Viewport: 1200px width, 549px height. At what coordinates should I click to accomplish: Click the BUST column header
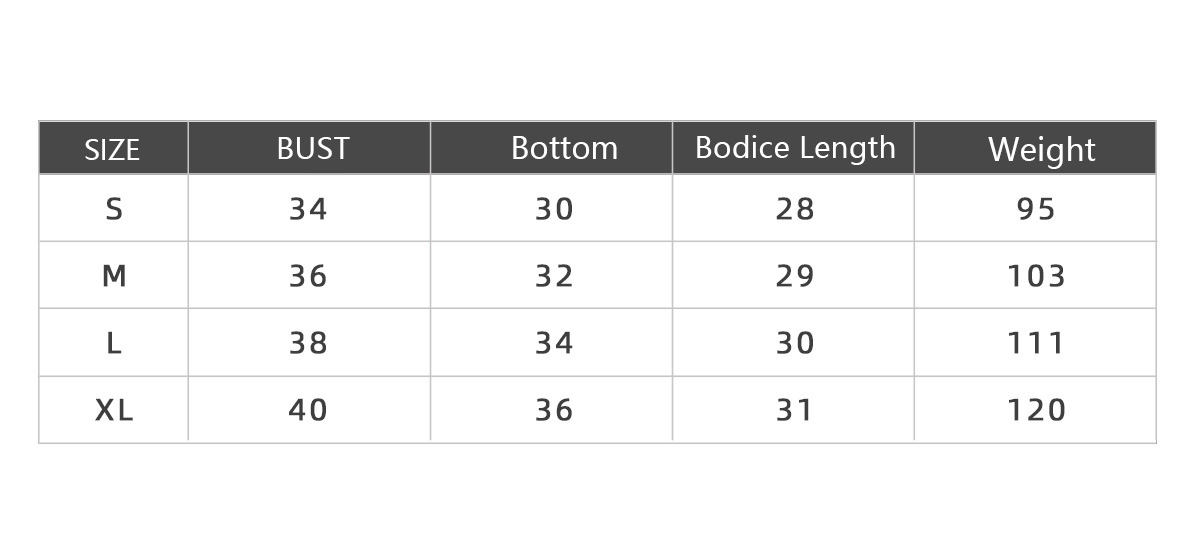(313, 149)
